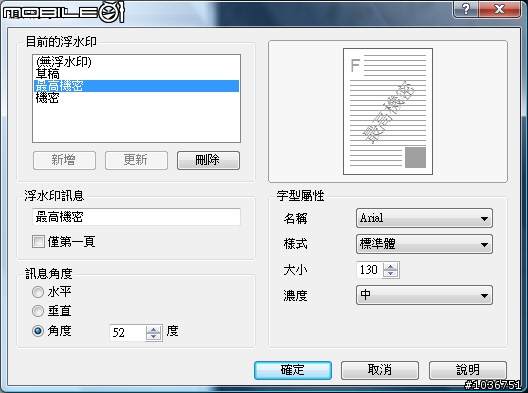The image size is (528, 393).
Task: Choose the 垂直 vertical radio button
Action: click(x=38, y=311)
